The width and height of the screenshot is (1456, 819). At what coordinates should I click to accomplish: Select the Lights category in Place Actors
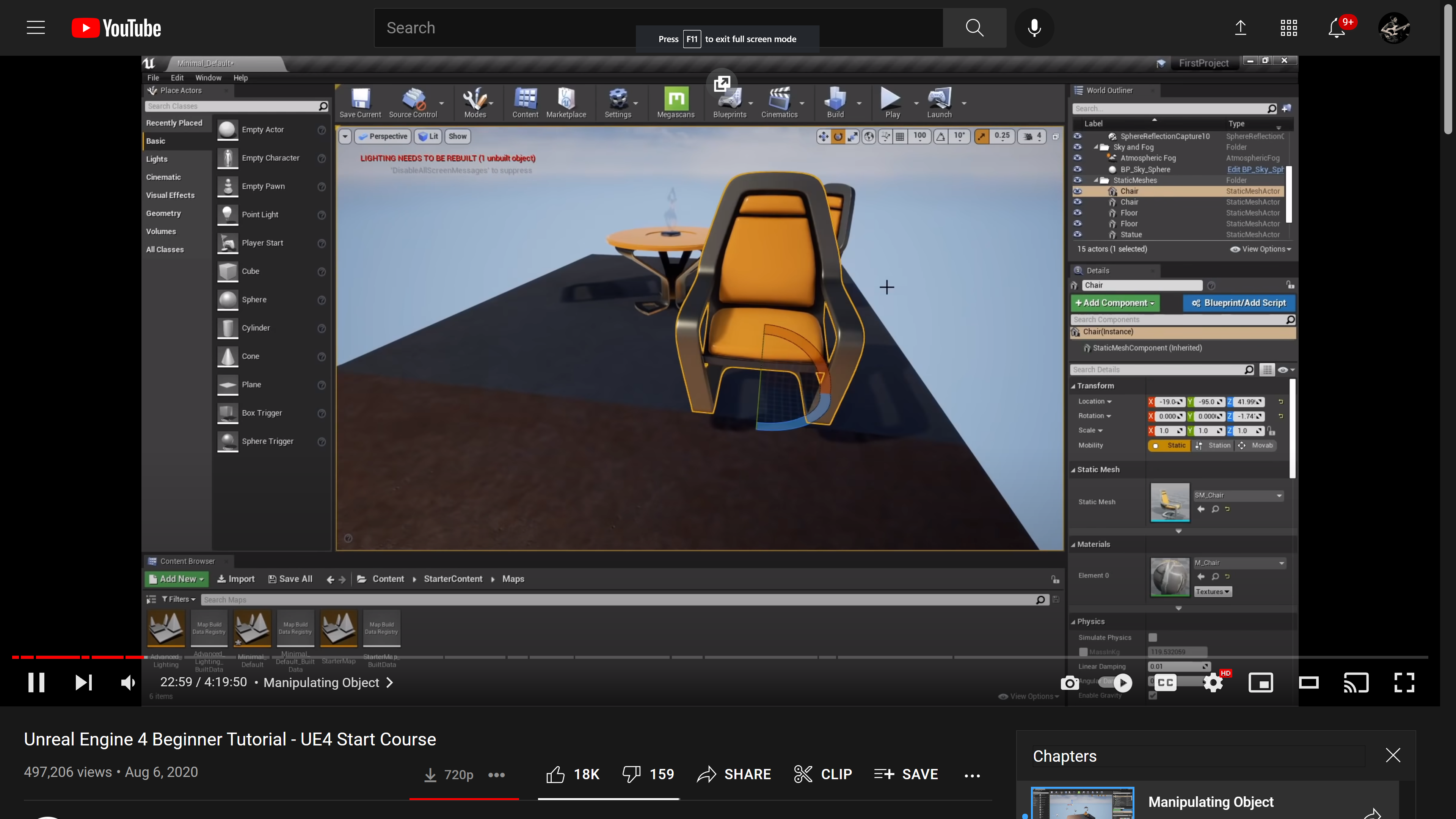pyautogui.click(x=157, y=159)
